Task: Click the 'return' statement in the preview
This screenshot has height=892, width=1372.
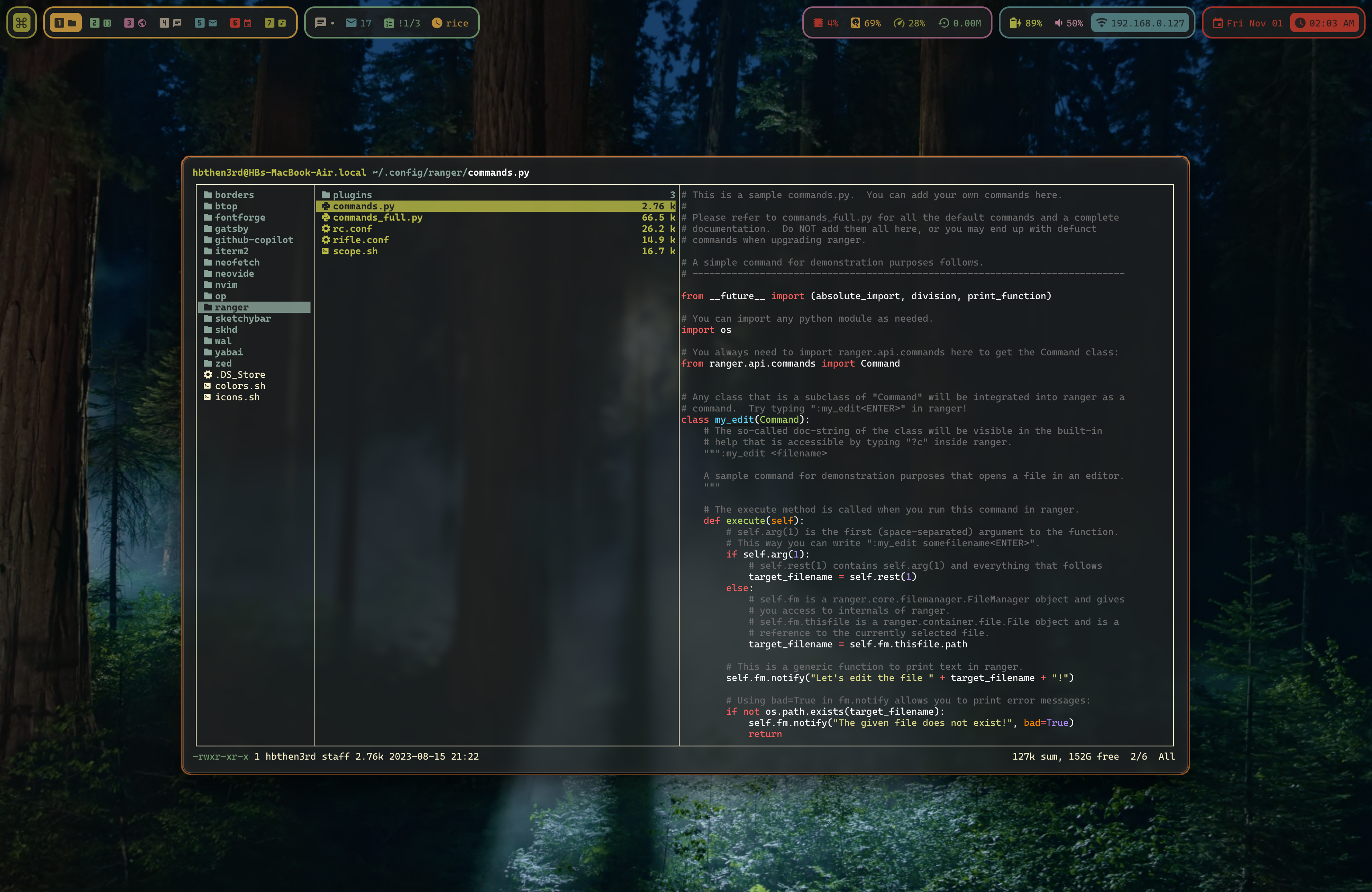Action: [x=765, y=734]
